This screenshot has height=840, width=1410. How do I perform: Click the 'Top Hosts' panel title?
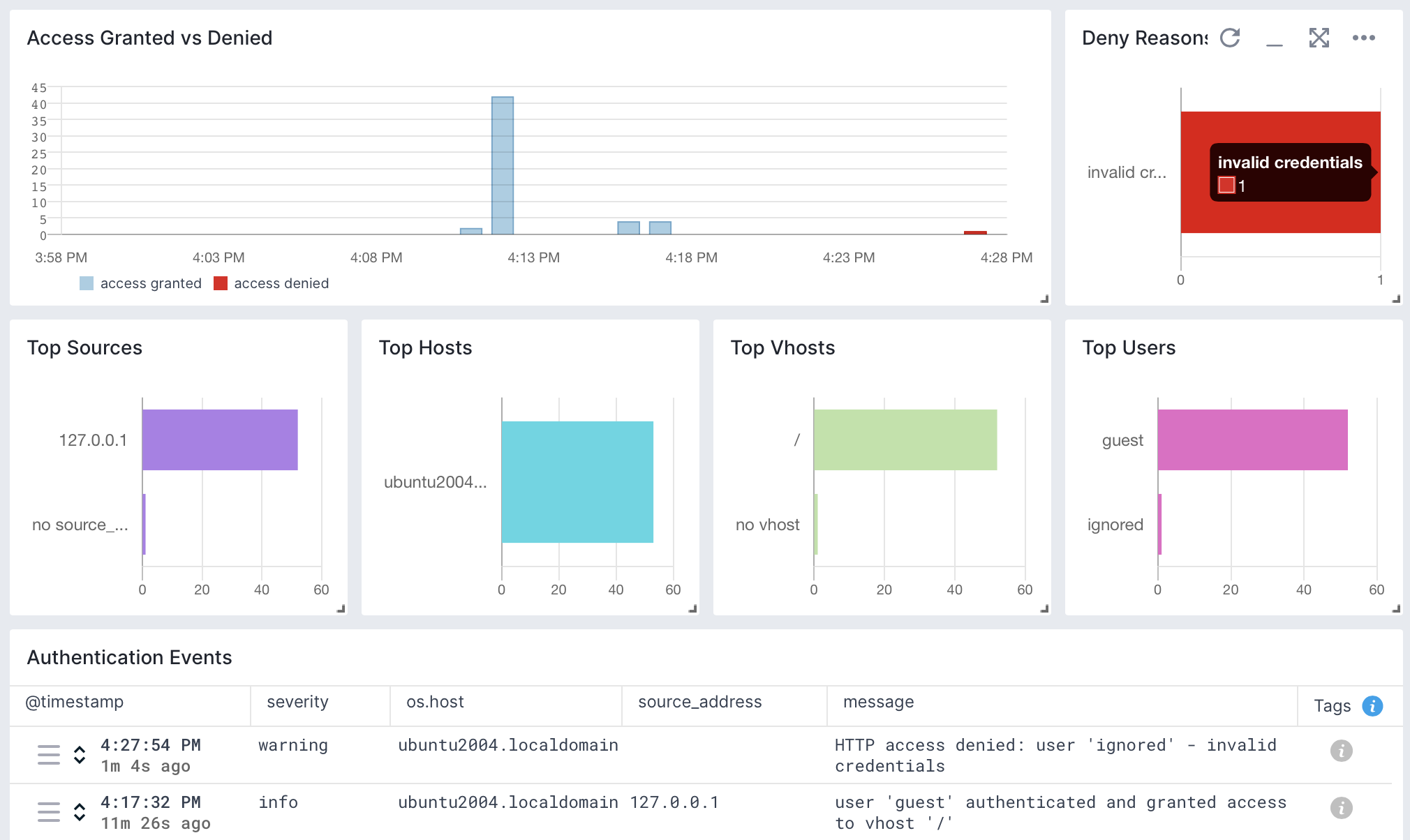coord(425,347)
